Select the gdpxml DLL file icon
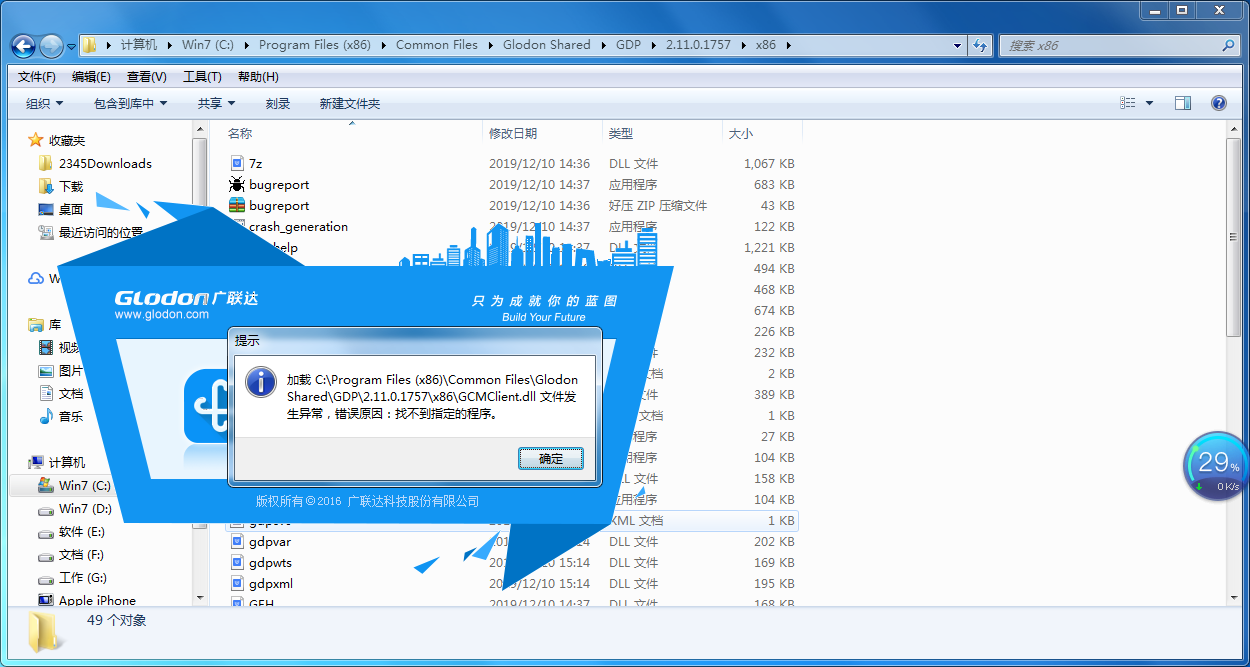This screenshot has height=667, width=1250. (237, 583)
